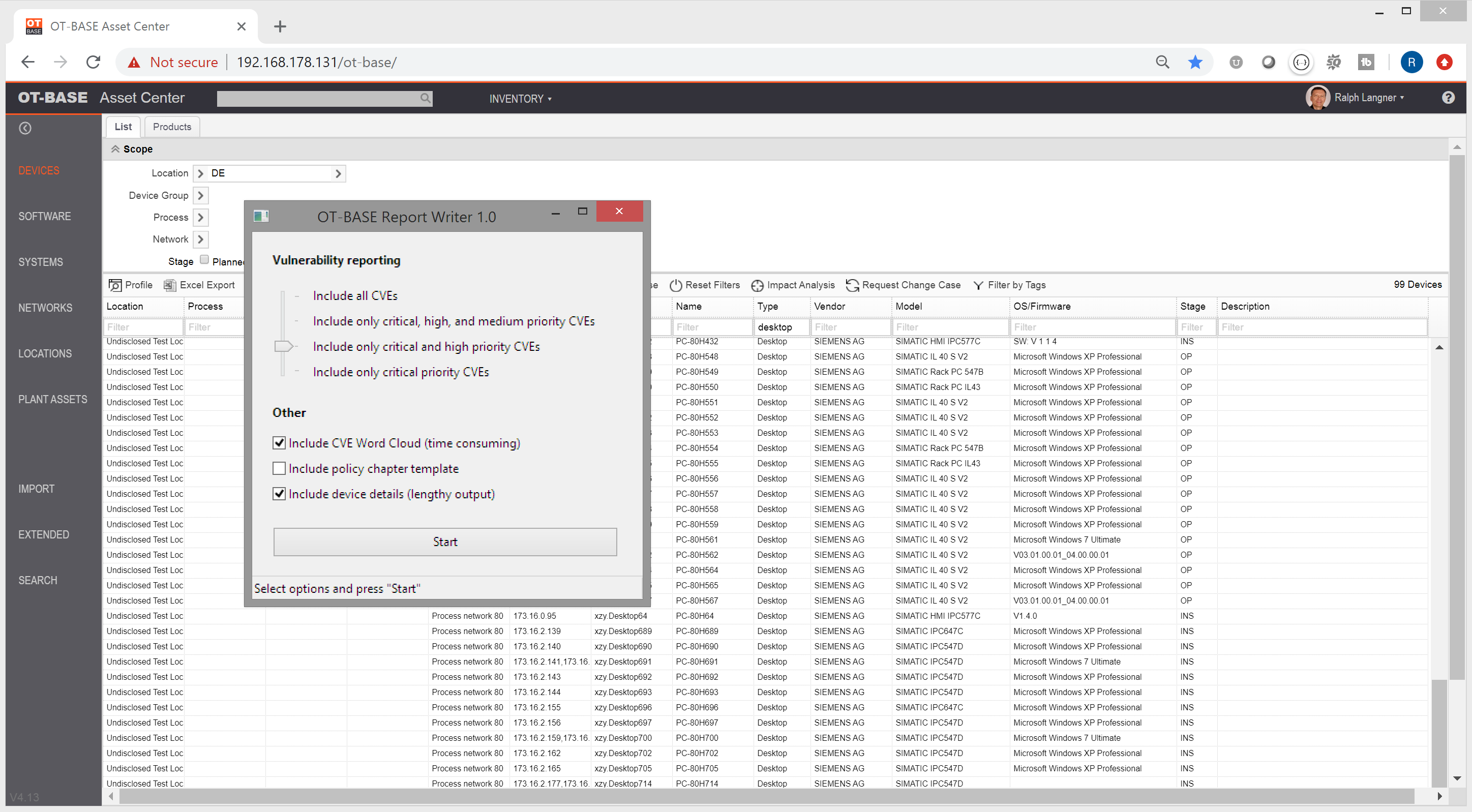Screen dimensions: 1472x812
Task: Click the search magnifier in the header search box
Action: click(x=425, y=98)
